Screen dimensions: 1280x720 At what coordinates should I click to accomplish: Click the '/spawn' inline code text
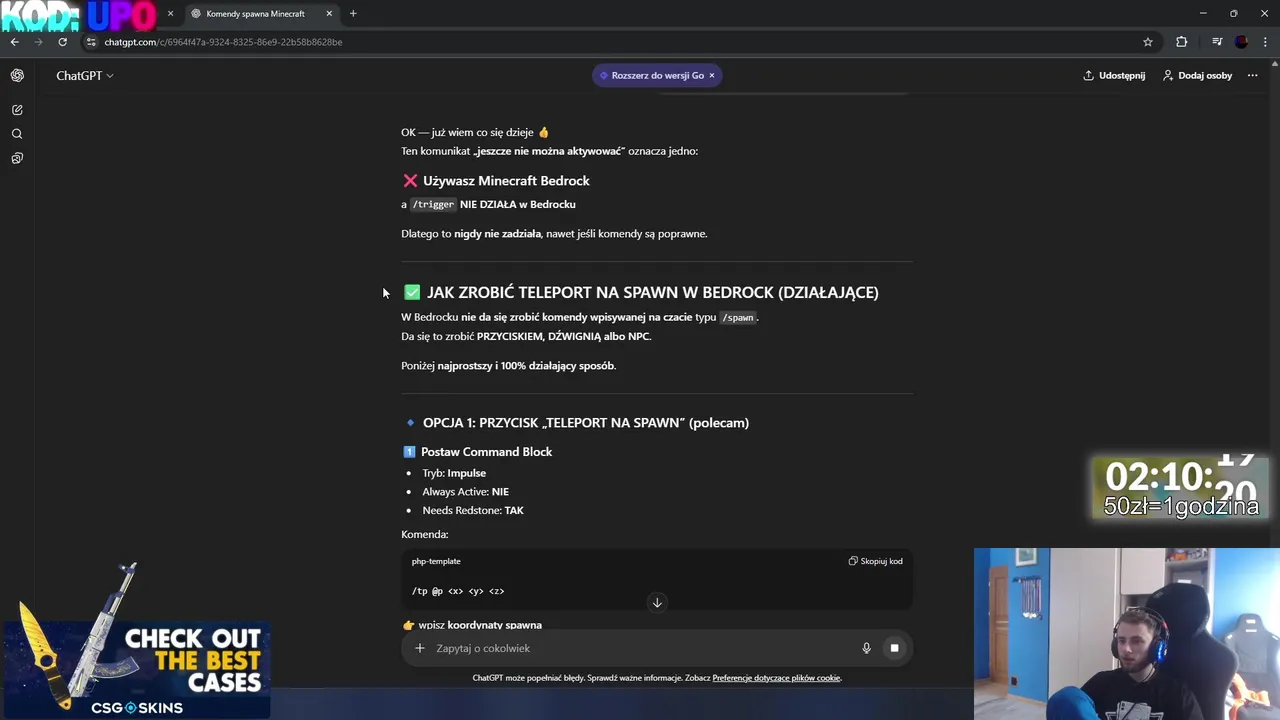738,317
